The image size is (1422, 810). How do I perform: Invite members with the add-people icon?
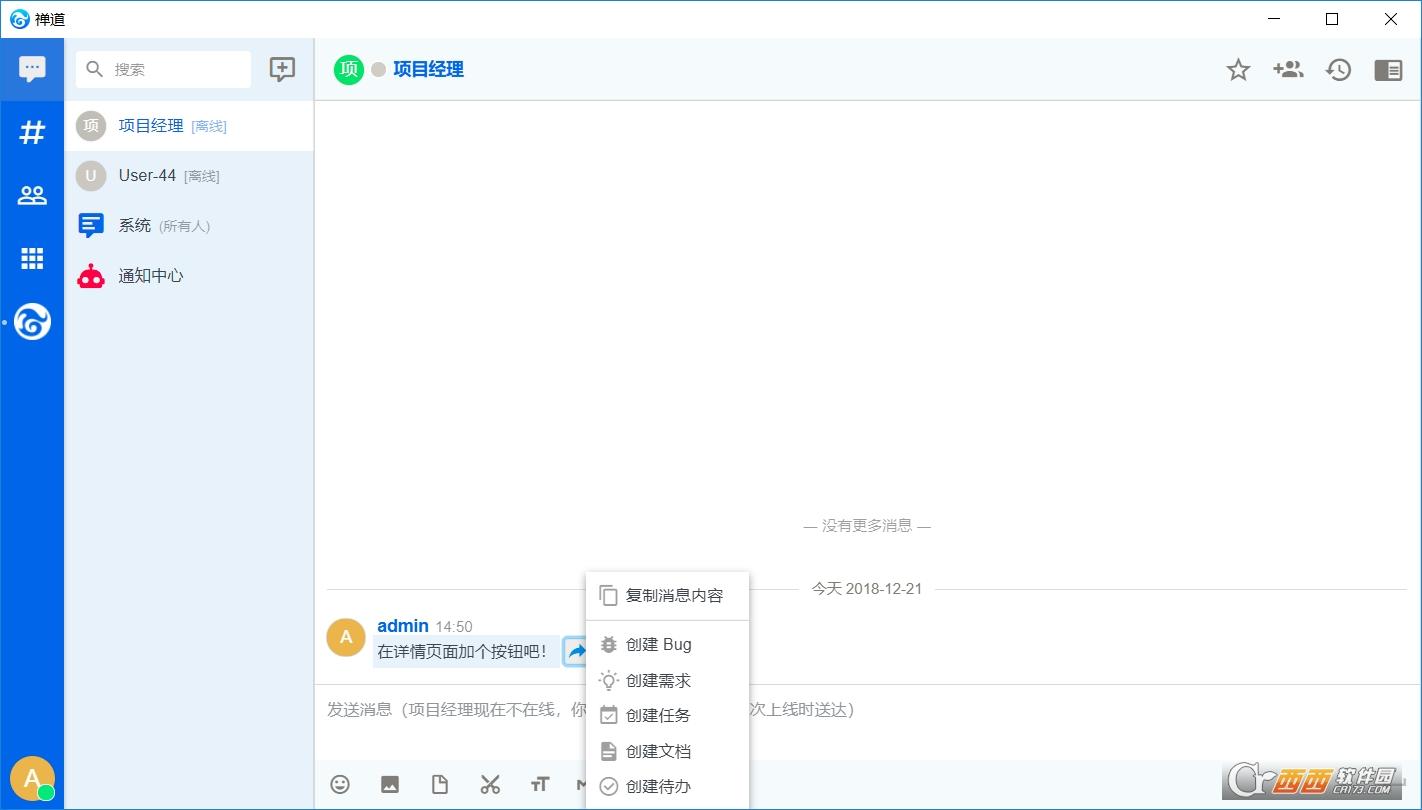tap(1288, 69)
